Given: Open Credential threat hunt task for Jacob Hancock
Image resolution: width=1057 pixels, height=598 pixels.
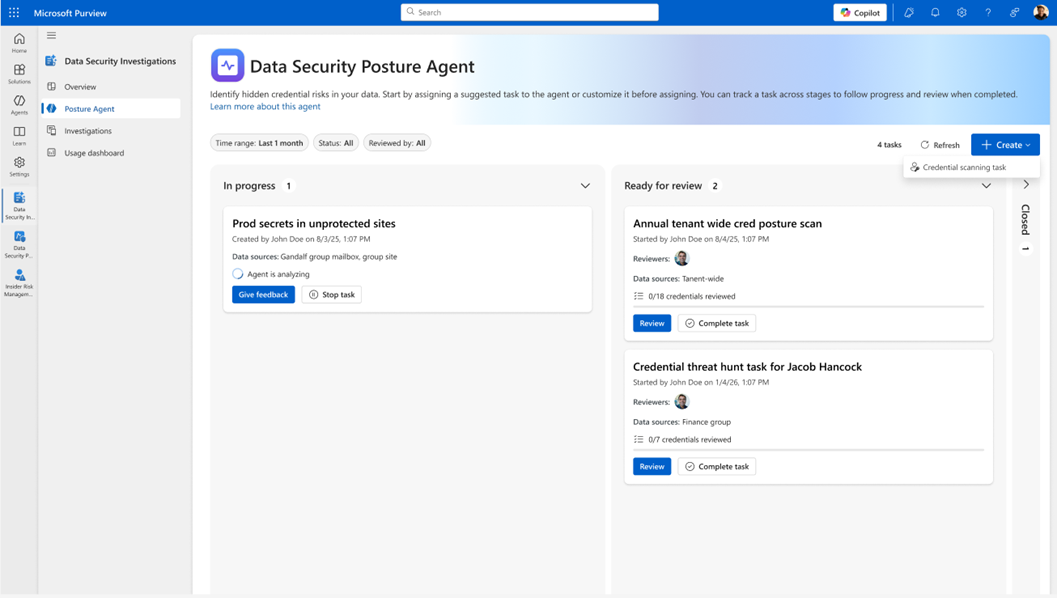Looking at the screenshot, I should click(x=747, y=367).
